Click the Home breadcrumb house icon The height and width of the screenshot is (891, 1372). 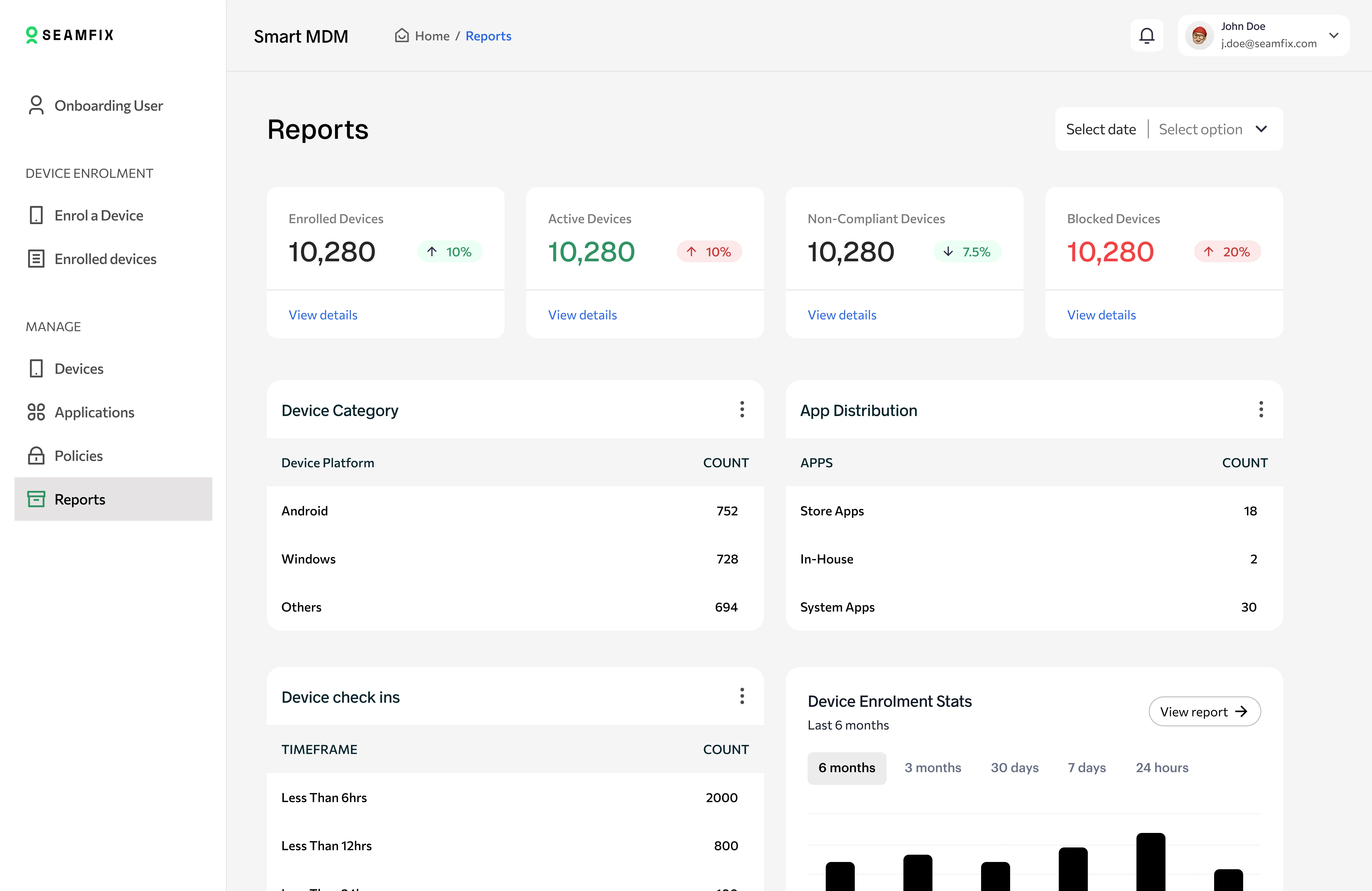[x=401, y=36]
